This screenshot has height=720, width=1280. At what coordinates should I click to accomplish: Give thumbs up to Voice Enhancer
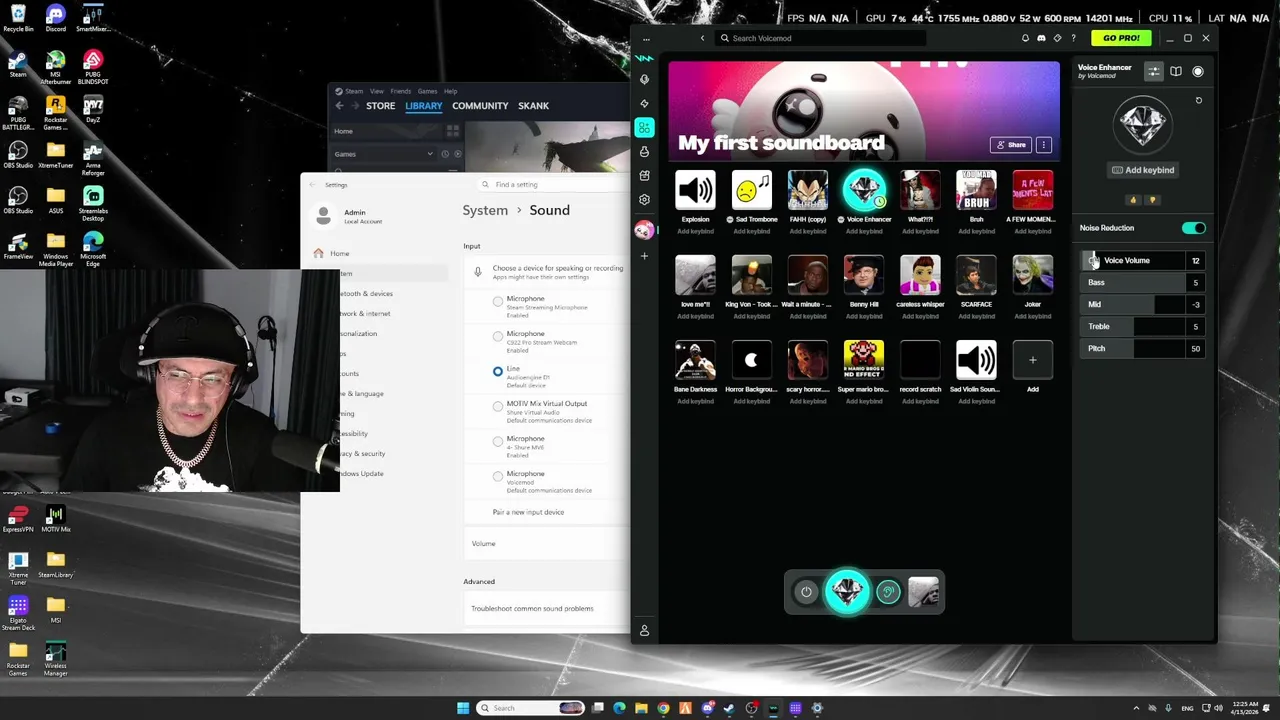pos(1133,200)
